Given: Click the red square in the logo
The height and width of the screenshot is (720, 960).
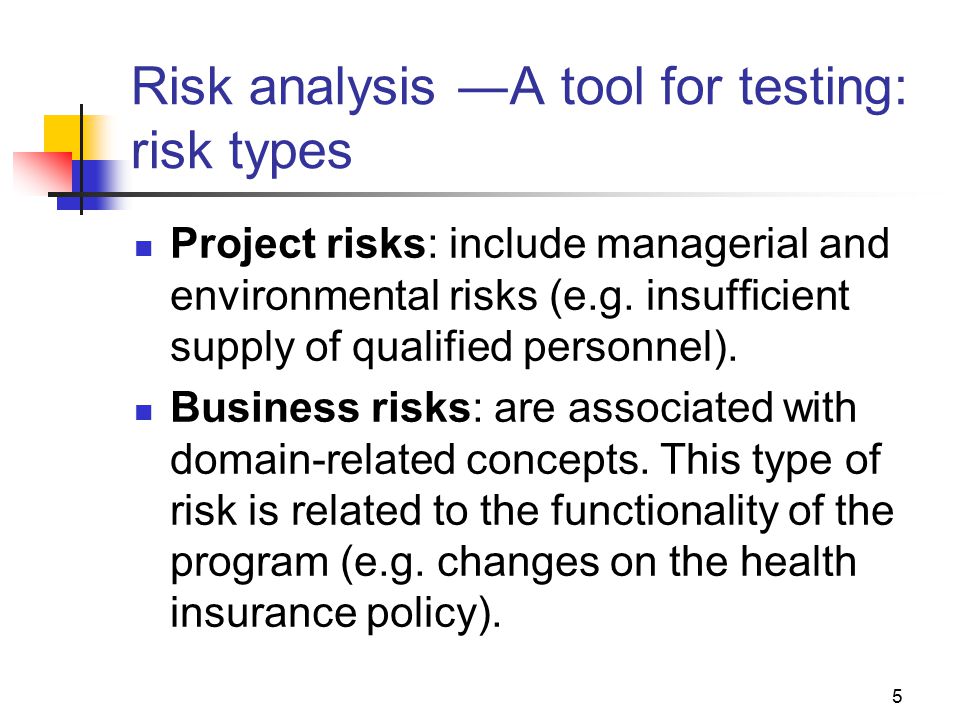Looking at the screenshot, I should point(43,171).
